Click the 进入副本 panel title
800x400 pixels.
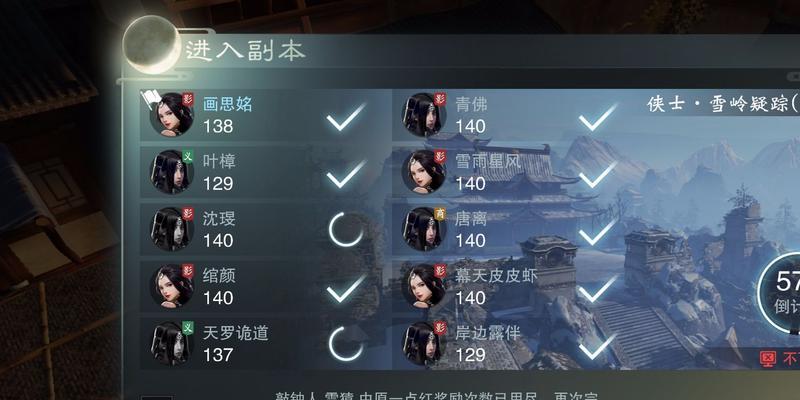tap(245, 51)
